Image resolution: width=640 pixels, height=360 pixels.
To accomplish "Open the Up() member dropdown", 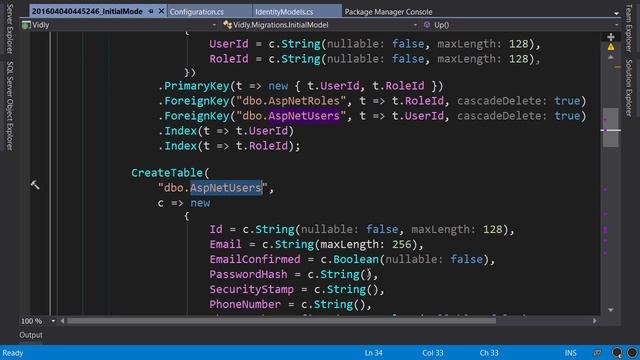I will (x=616, y=25).
